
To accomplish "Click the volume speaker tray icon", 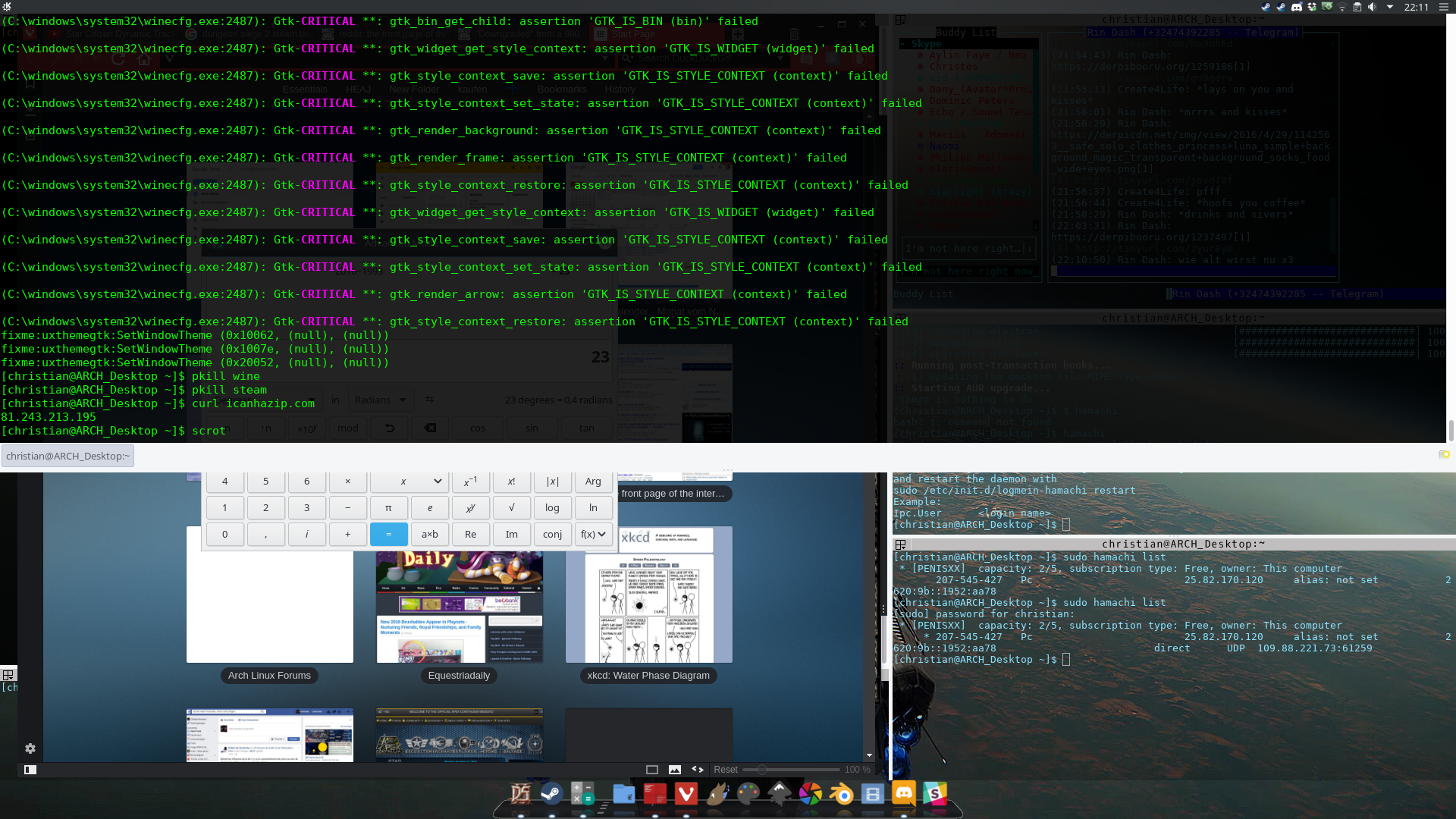I will 1373,7.
